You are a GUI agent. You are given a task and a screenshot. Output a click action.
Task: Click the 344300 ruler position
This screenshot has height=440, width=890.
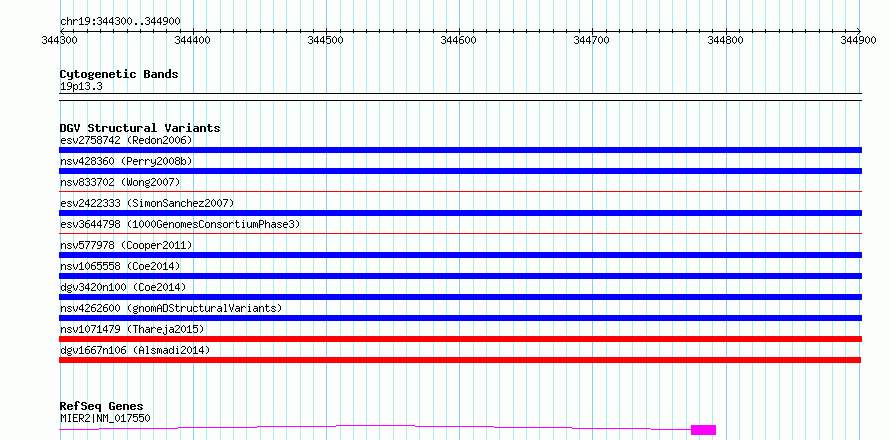coord(60,40)
